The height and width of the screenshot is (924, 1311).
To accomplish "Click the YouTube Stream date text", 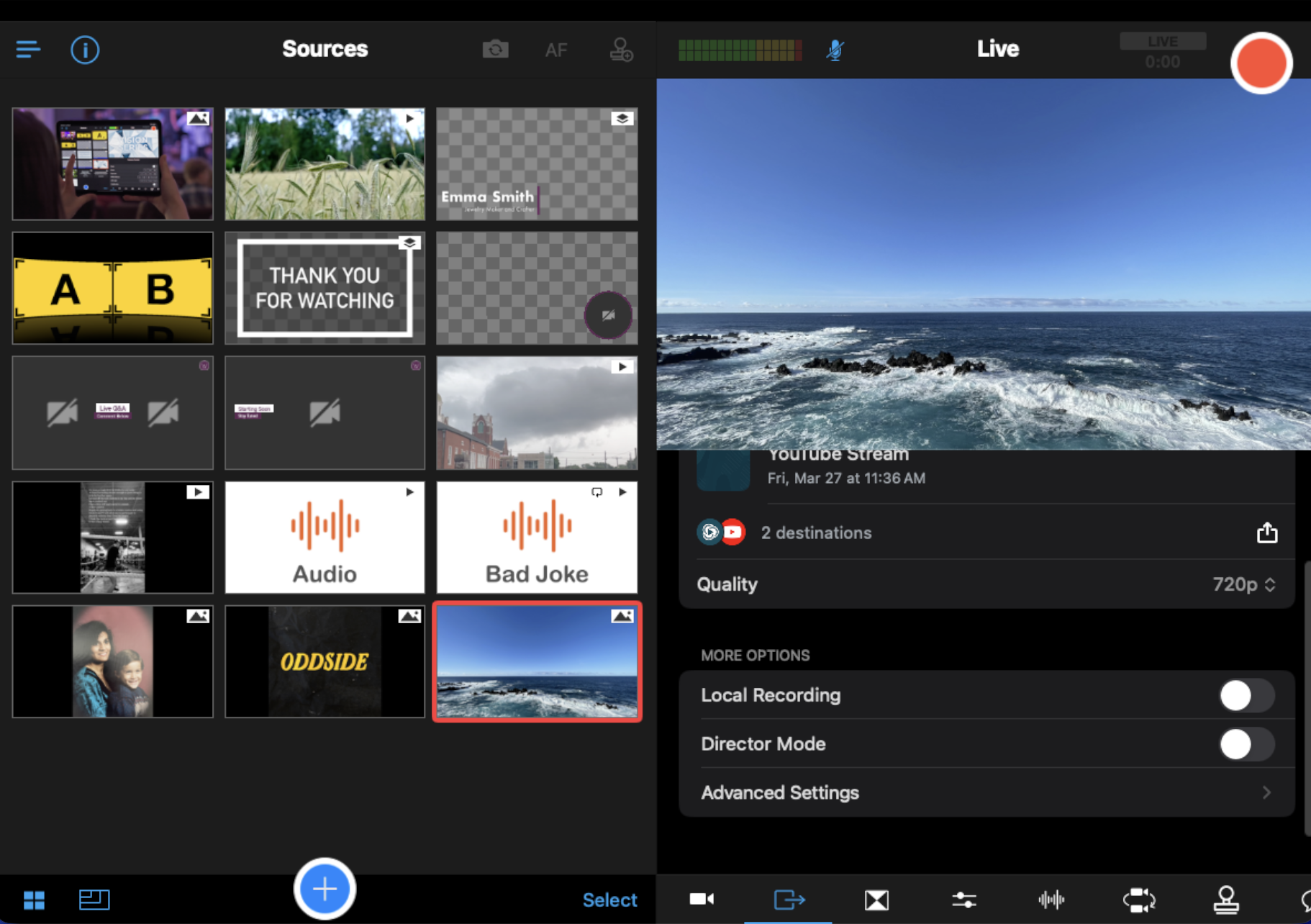I will pyautogui.click(x=846, y=478).
